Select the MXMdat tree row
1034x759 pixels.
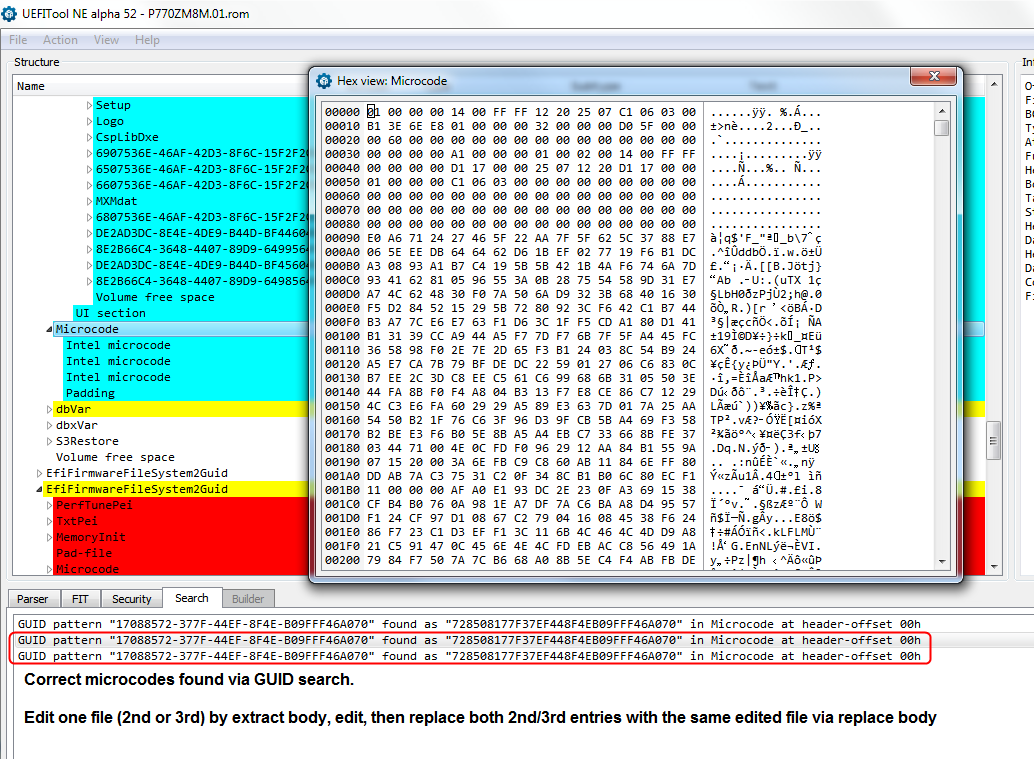point(117,201)
